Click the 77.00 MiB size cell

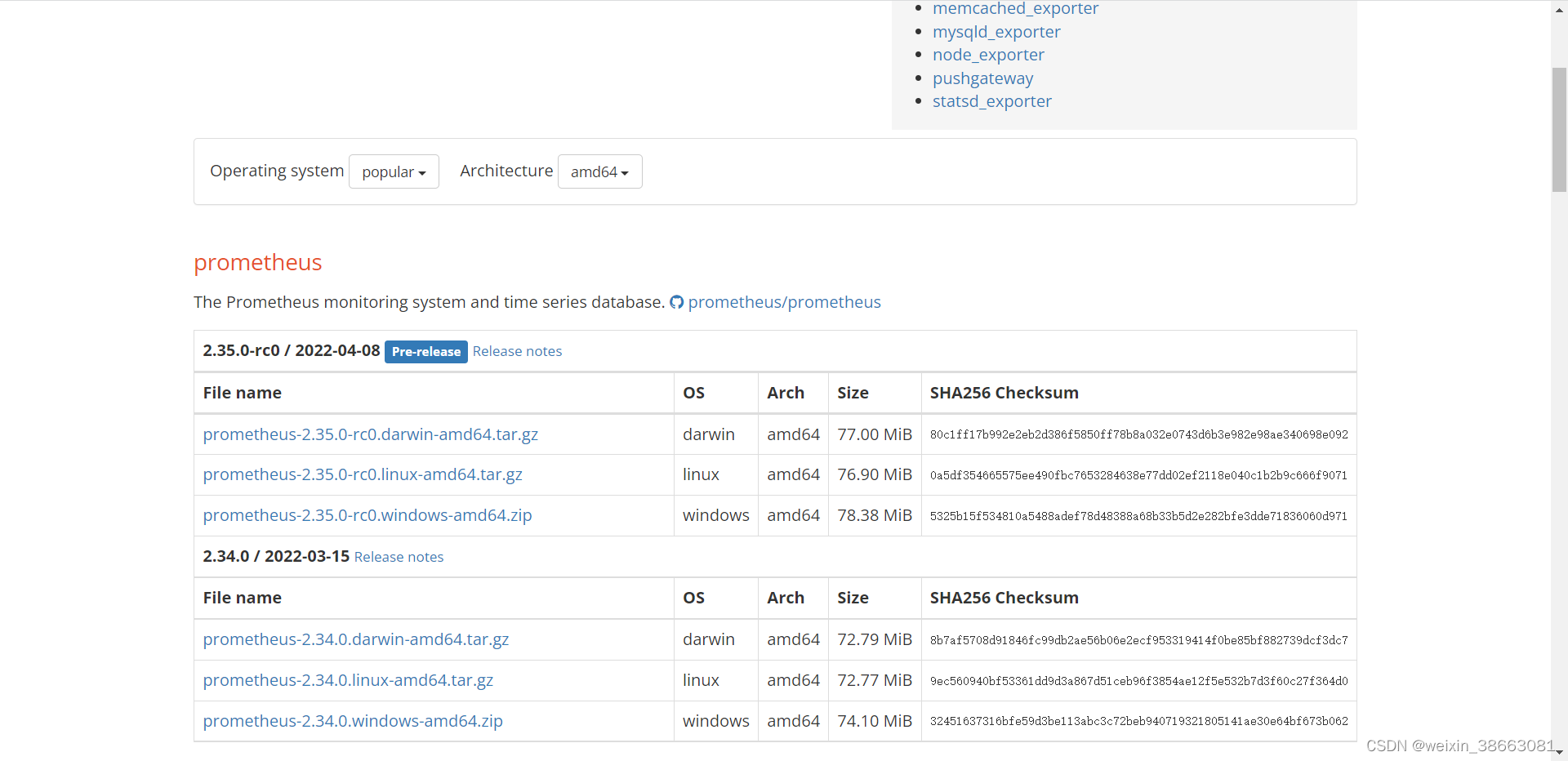[875, 434]
